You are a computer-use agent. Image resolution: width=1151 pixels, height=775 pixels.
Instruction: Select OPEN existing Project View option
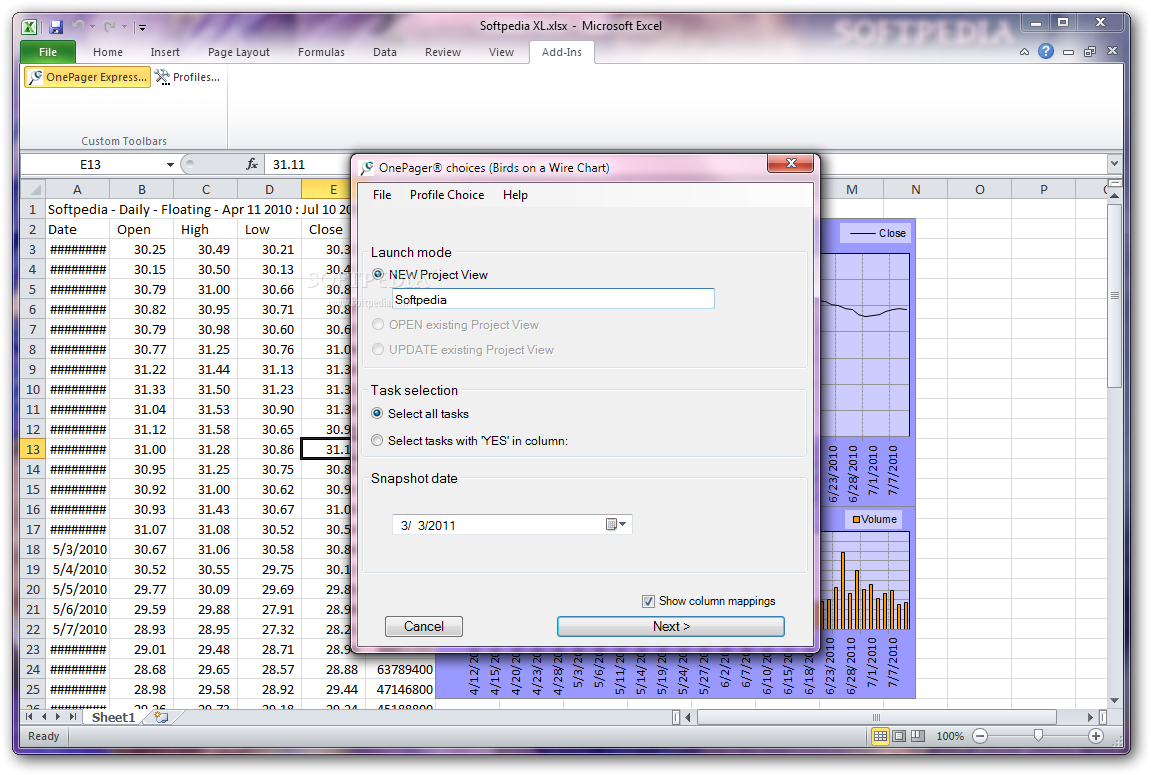(378, 324)
